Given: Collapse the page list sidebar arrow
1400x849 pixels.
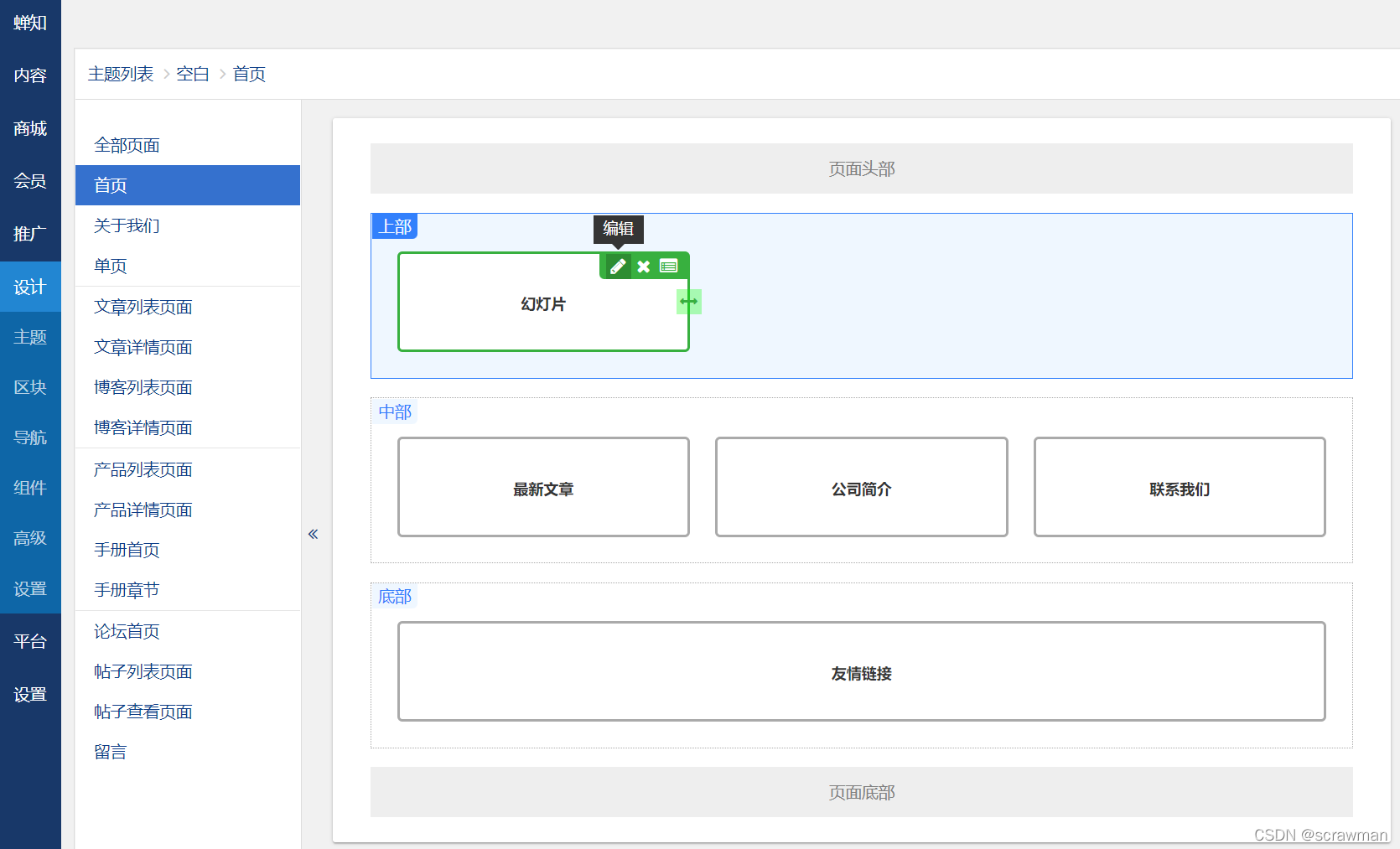Looking at the screenshot, I should (x=313, y=534).
